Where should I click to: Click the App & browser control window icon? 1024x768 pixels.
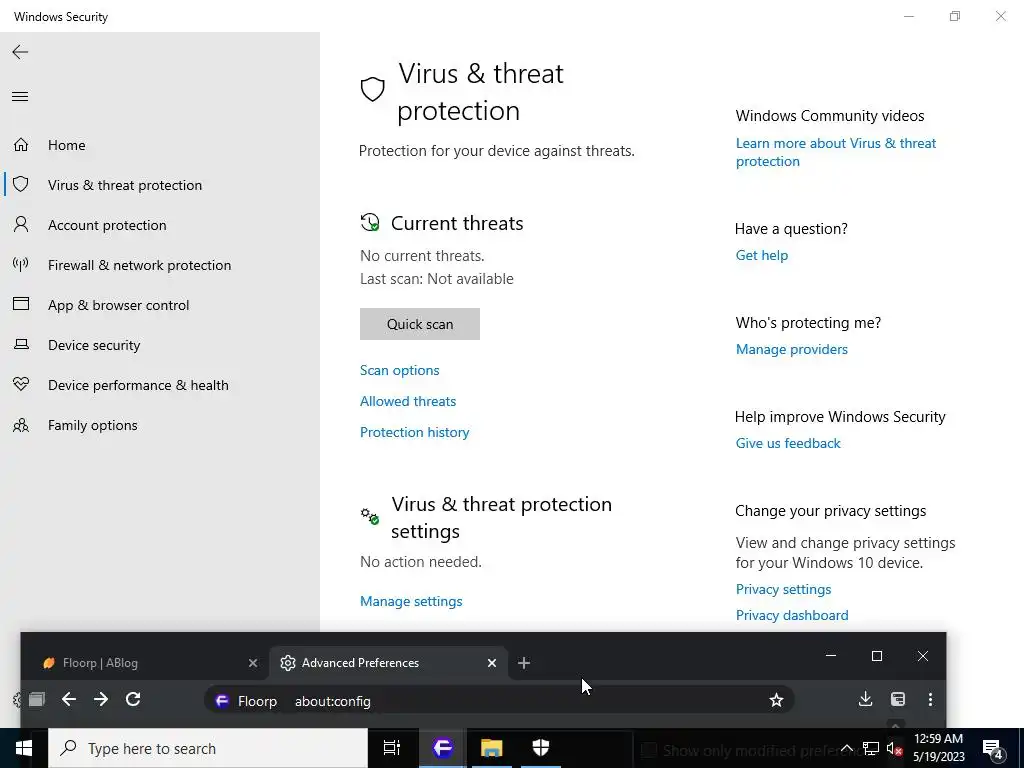coord(21,304)
